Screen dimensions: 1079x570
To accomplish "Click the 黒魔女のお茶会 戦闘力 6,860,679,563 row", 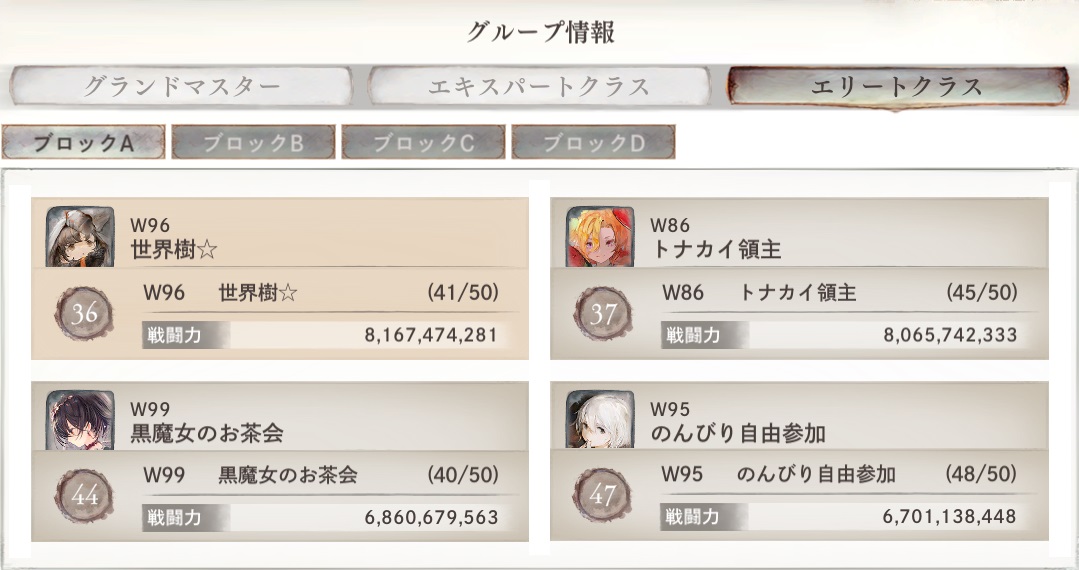I will 320,518.
